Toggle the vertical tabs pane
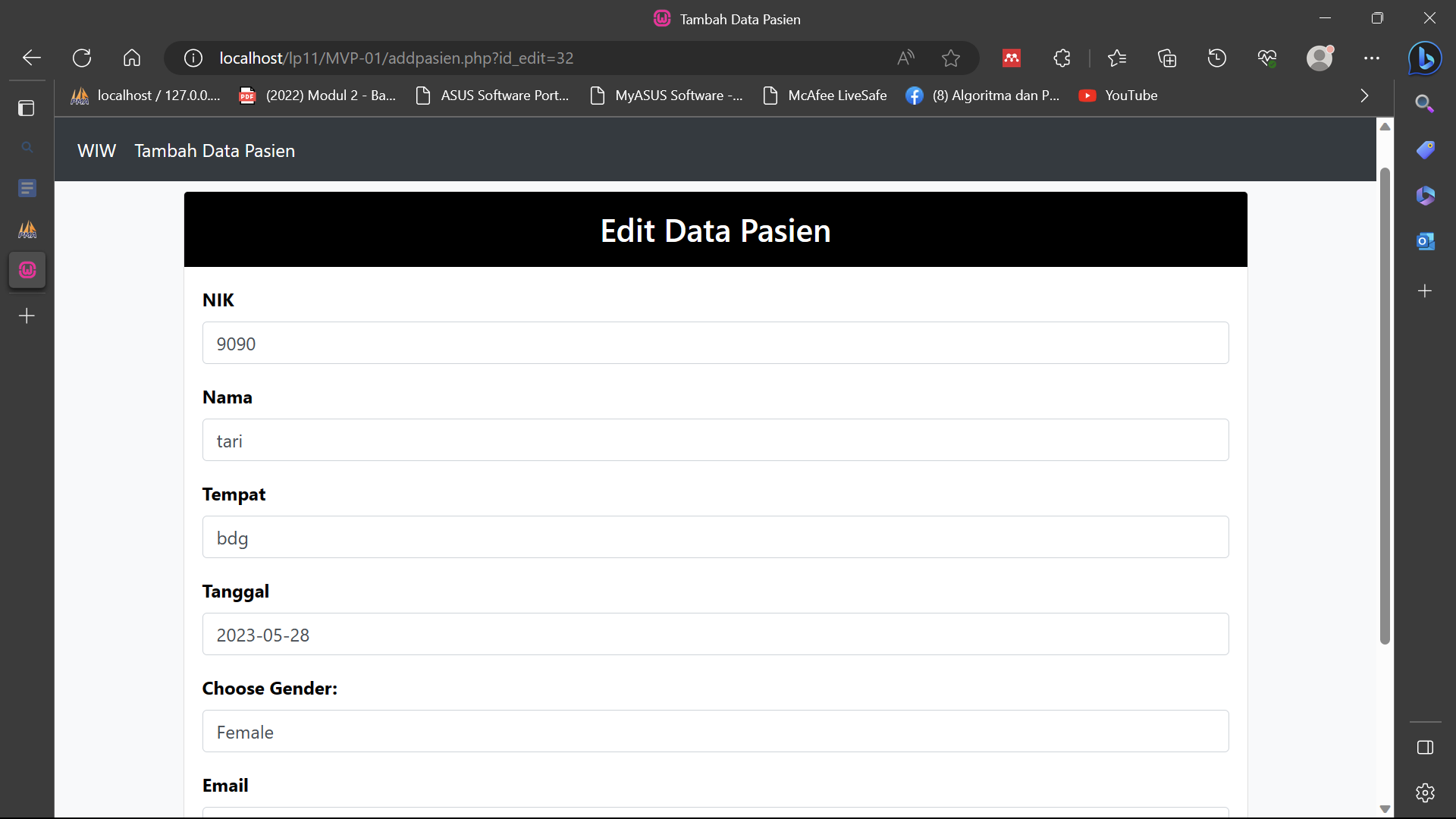This screenshot has width=1456, height=819. pyautogui.click(x=27, y=108)
